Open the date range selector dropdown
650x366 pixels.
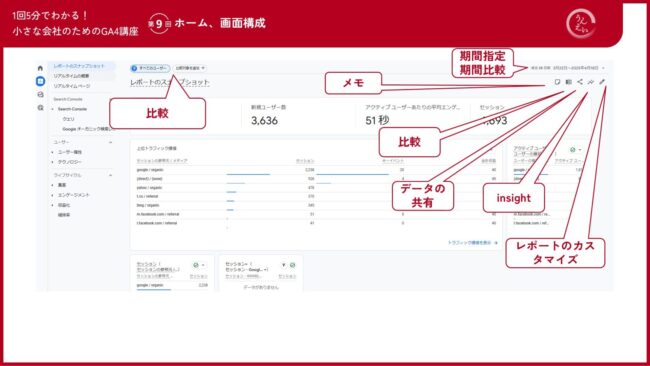pyautogui.click(x=567, y=68)
